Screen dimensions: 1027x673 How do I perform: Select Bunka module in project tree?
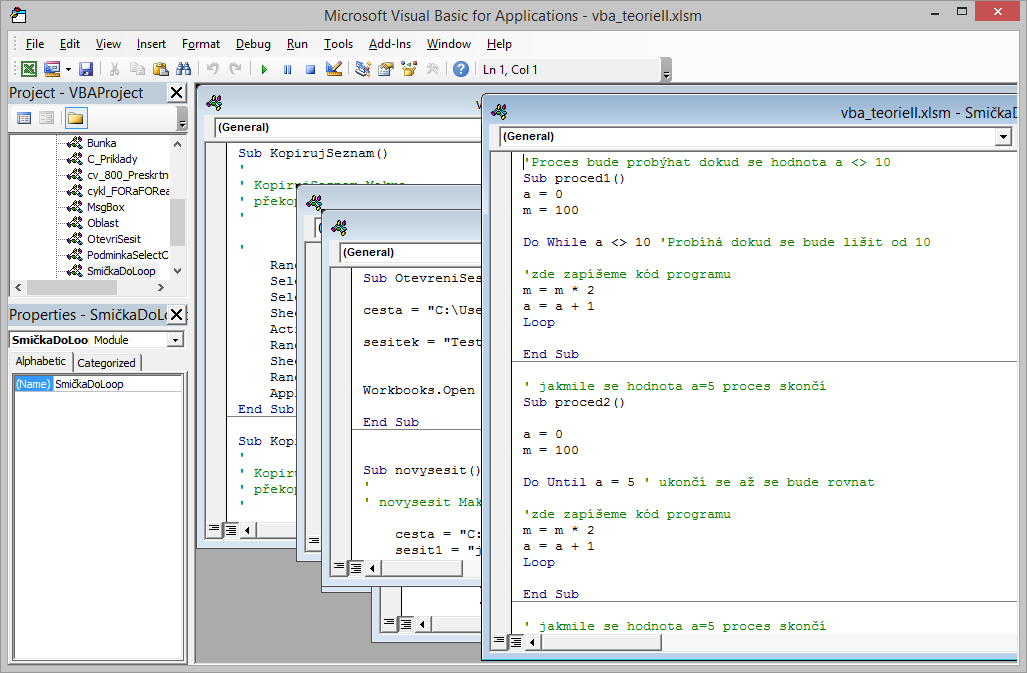click(102, 143)
